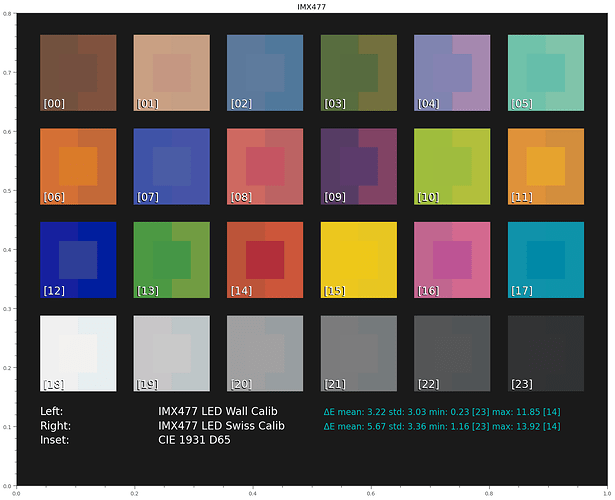Viewport: 615px width, 500px height.
Task: Select the 'IMX477 LED Wall Calib' text
Action: pos(218,411)
